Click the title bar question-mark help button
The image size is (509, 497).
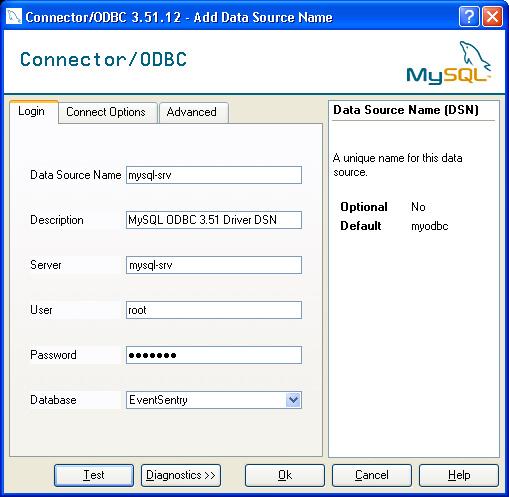(469, 16)
